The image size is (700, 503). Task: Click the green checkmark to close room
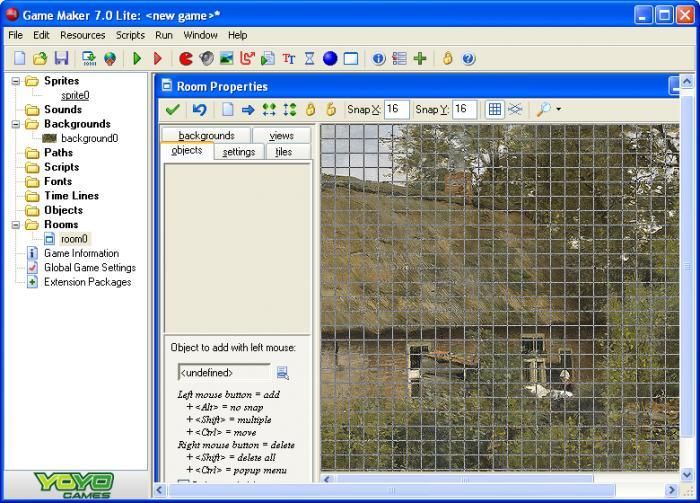(173, 109)
